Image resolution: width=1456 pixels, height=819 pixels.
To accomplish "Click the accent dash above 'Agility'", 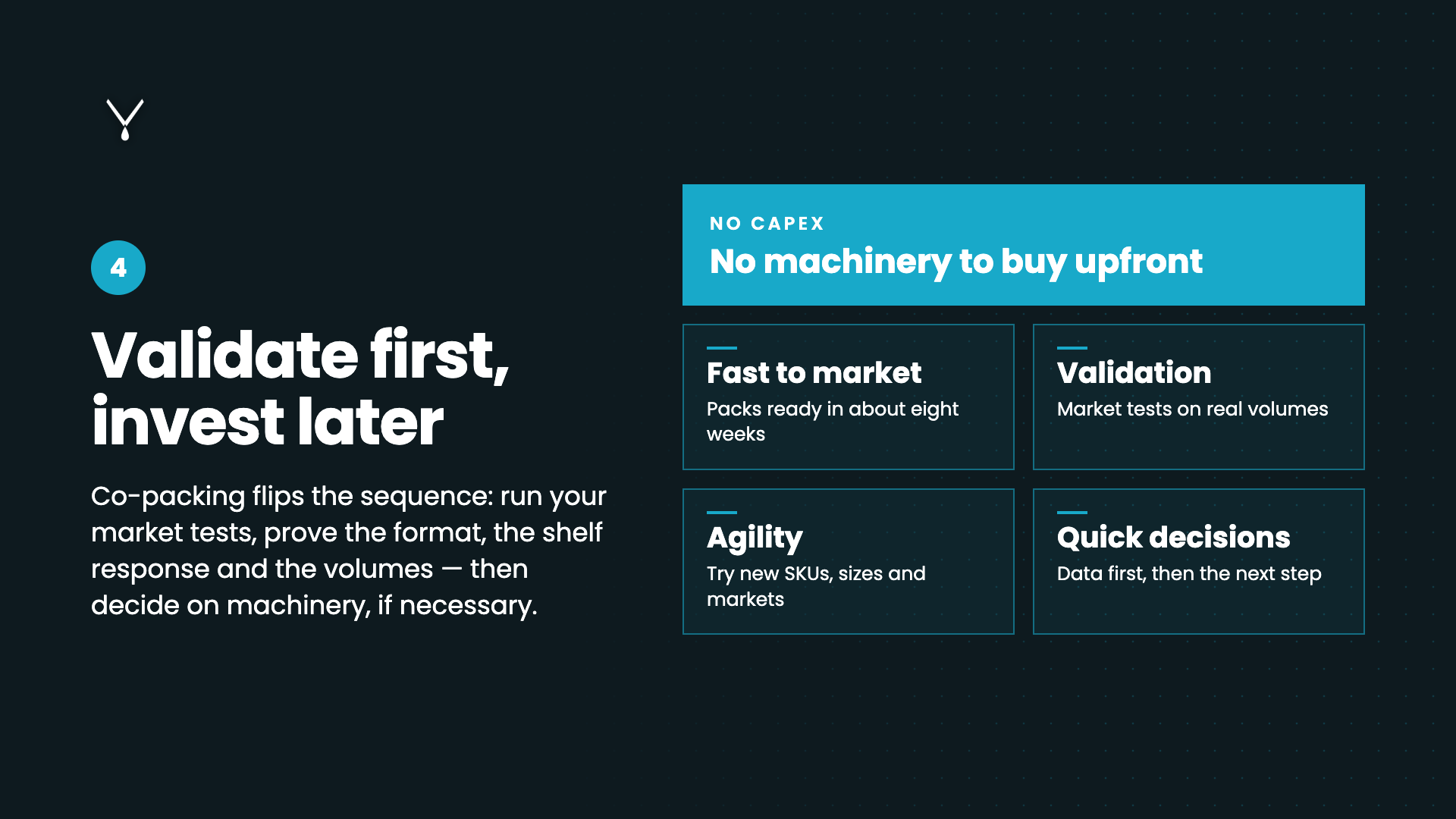I will click(x=722, y=513).
